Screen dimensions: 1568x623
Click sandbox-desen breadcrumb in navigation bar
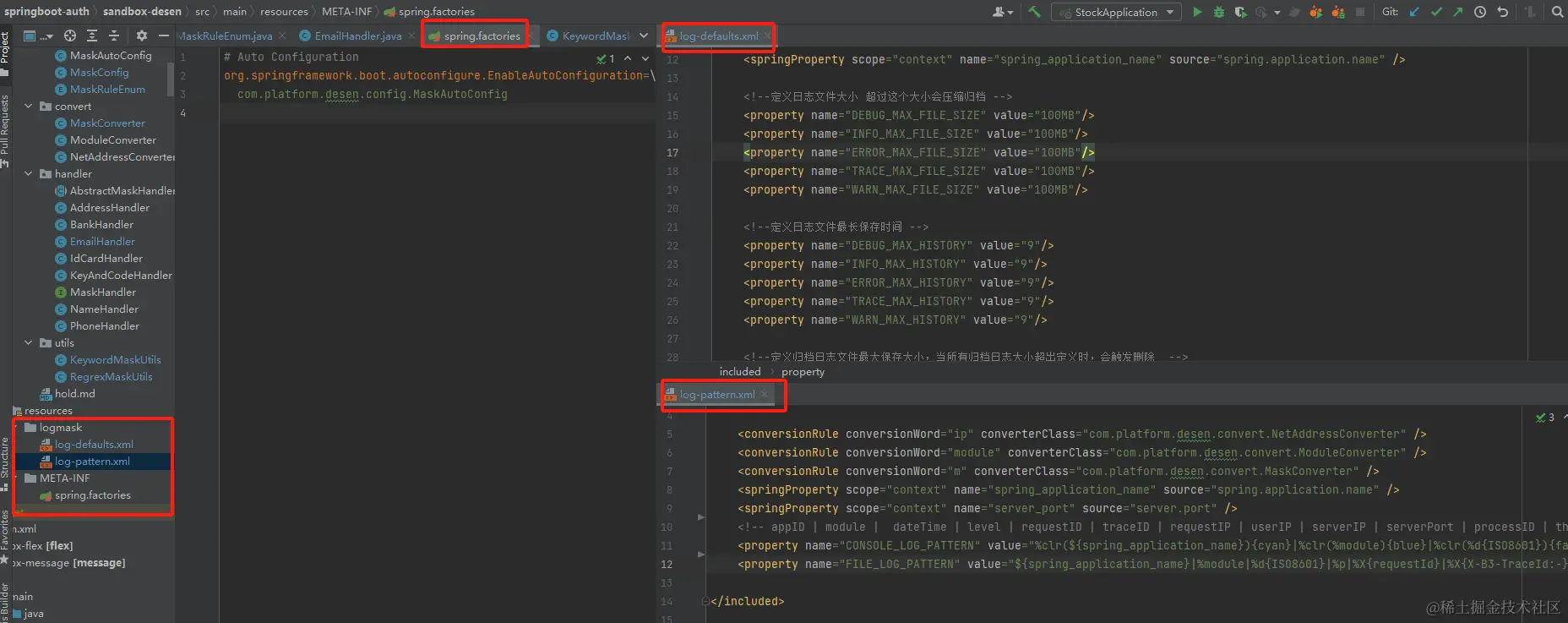point(142,11)
